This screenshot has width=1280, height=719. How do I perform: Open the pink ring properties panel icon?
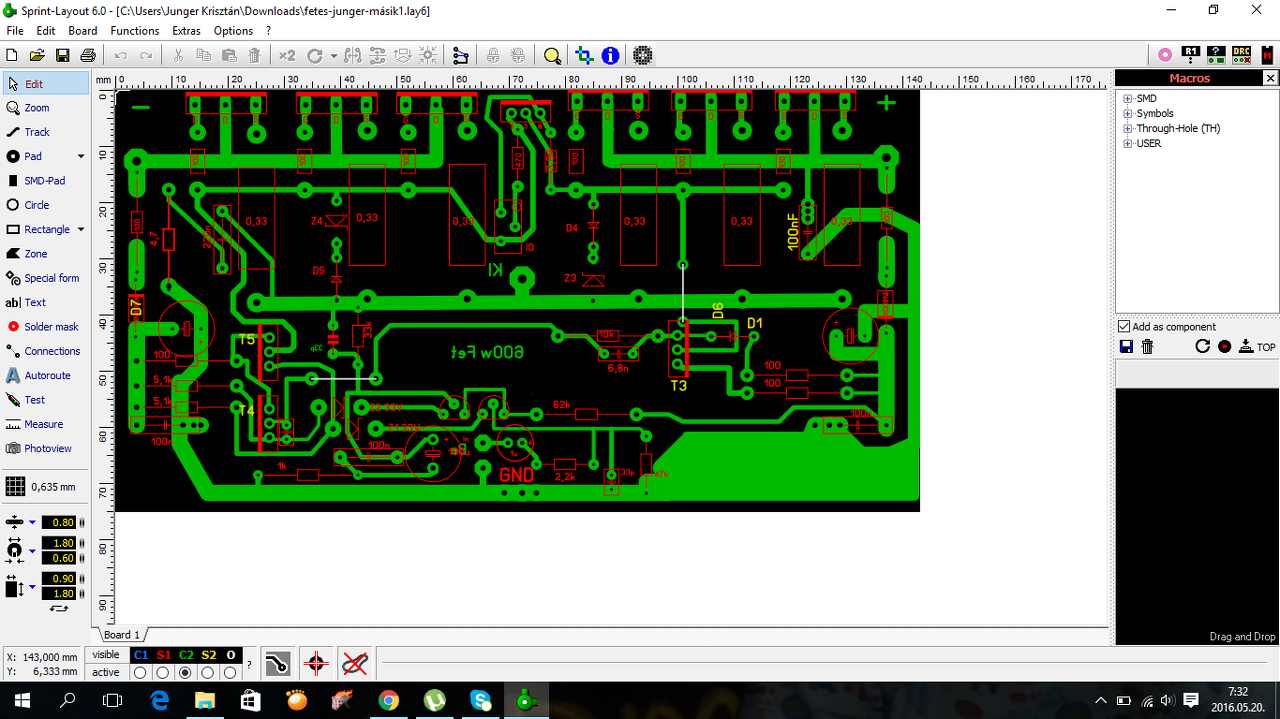pyautogui.click(x=1165, y=55)
